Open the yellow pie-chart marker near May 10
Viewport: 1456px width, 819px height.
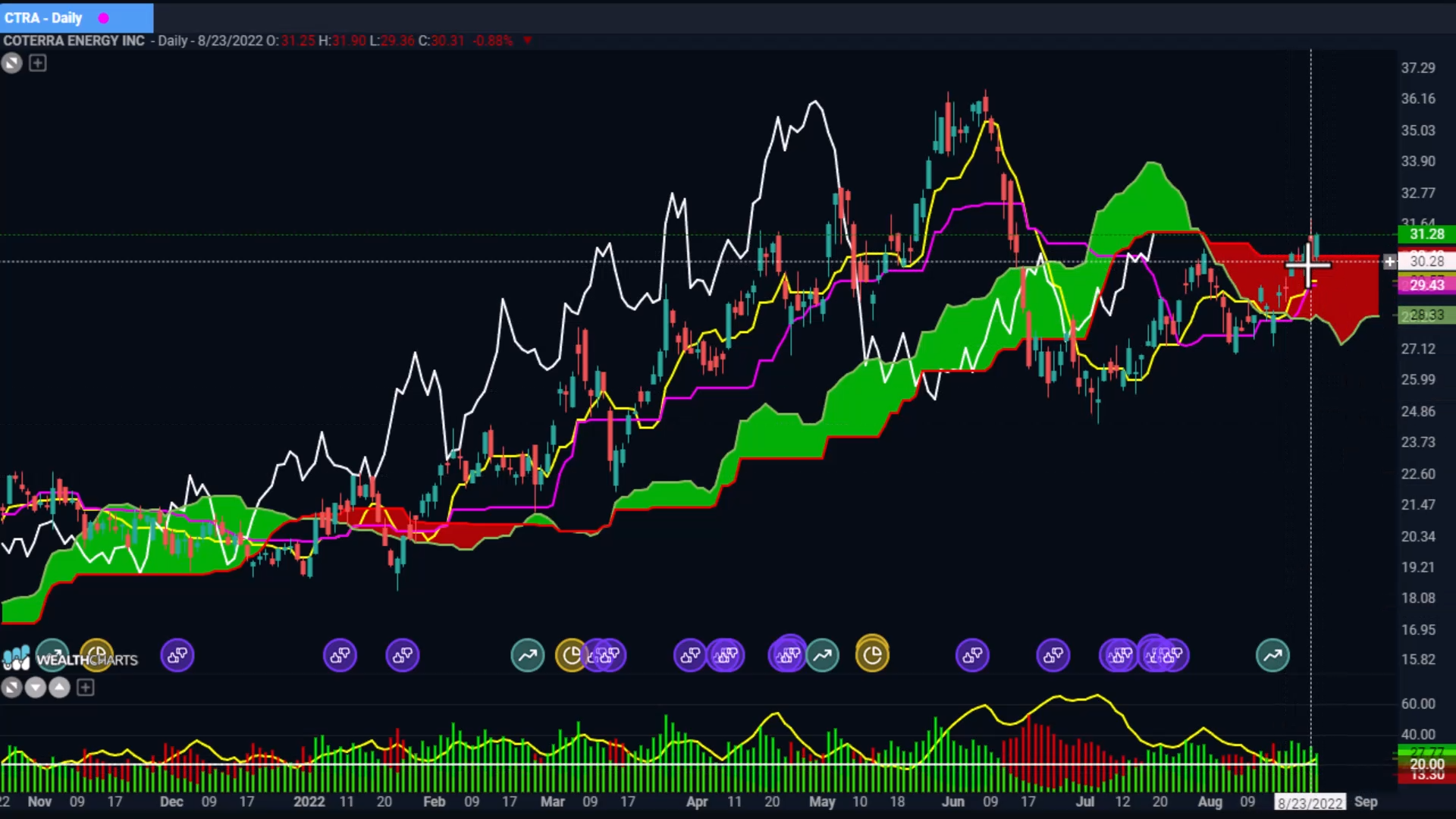[x=872, y=655]
